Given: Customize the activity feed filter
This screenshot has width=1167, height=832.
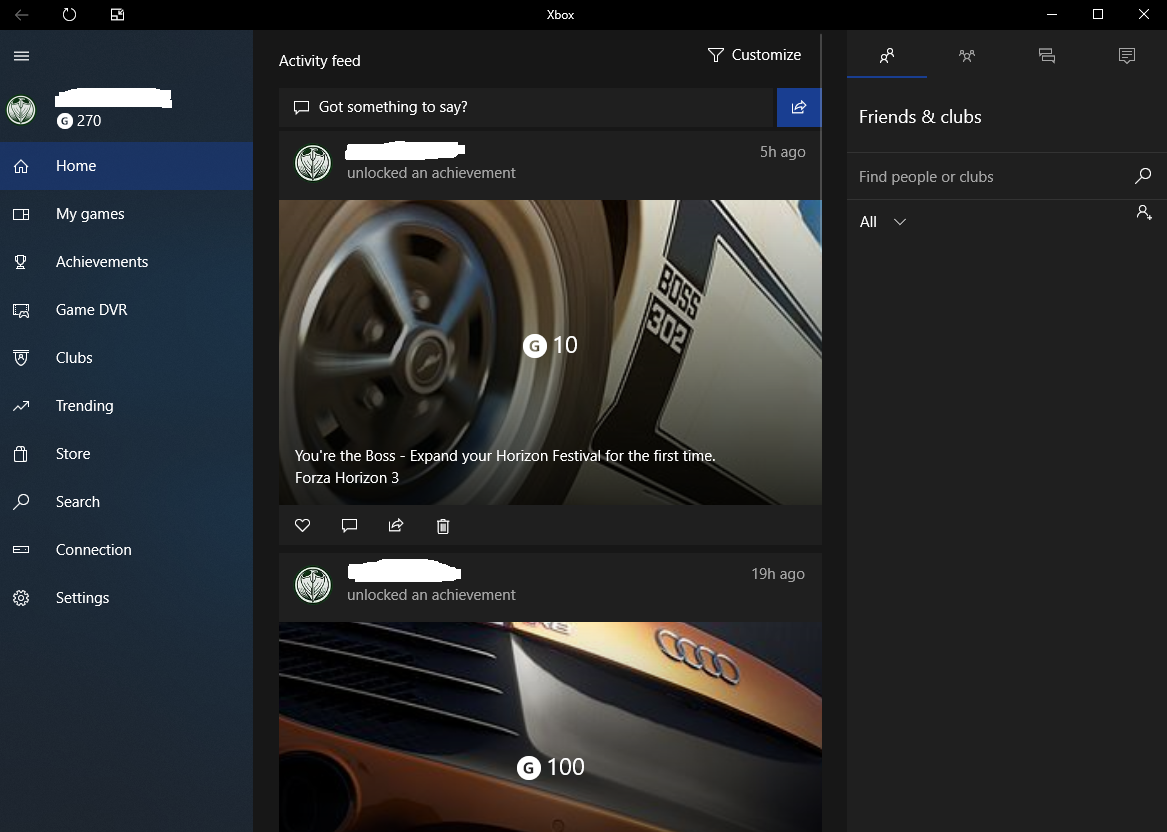Looking at the screenshot, I should coord(754,55).
